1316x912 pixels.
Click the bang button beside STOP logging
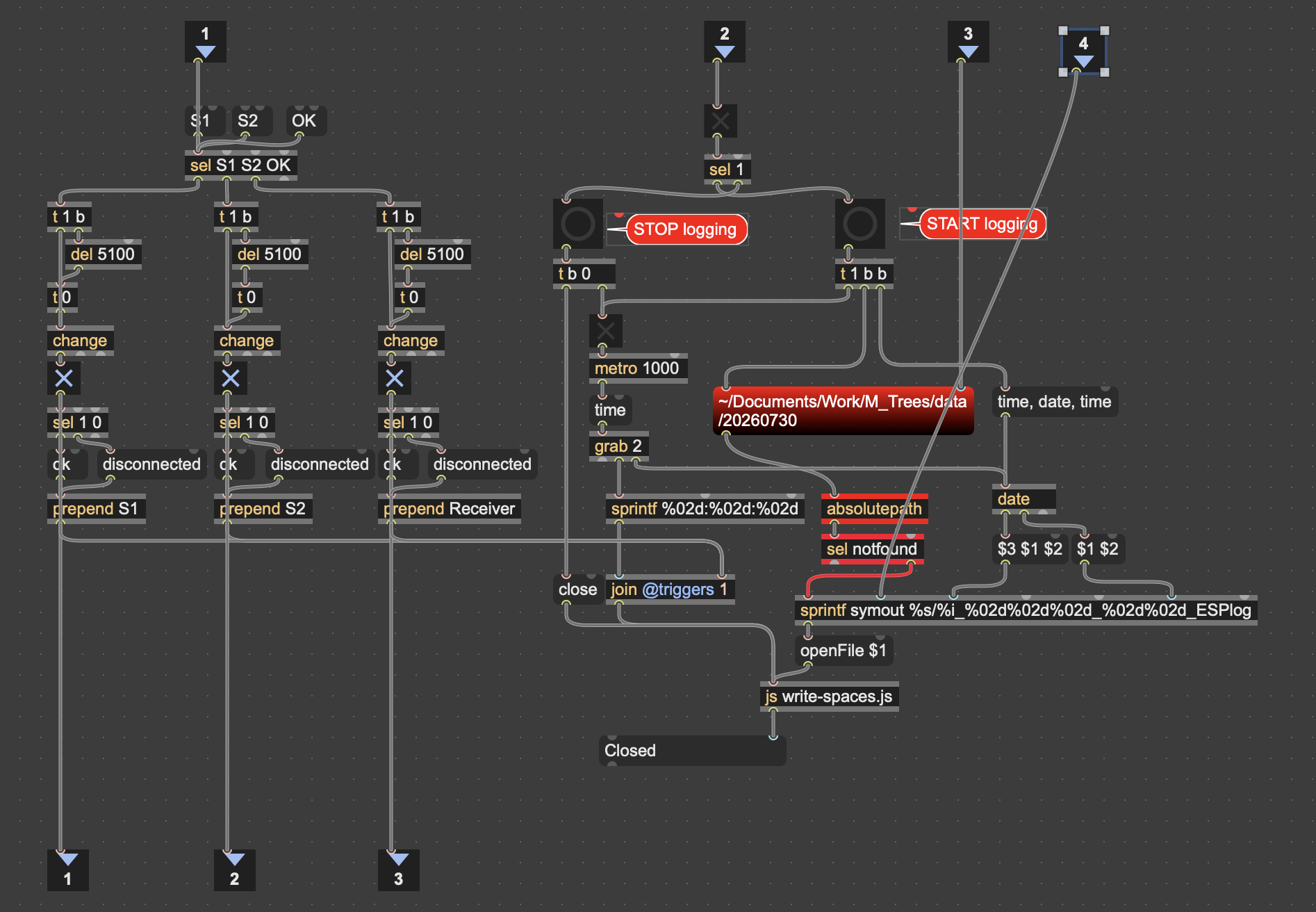coord(578,224)
